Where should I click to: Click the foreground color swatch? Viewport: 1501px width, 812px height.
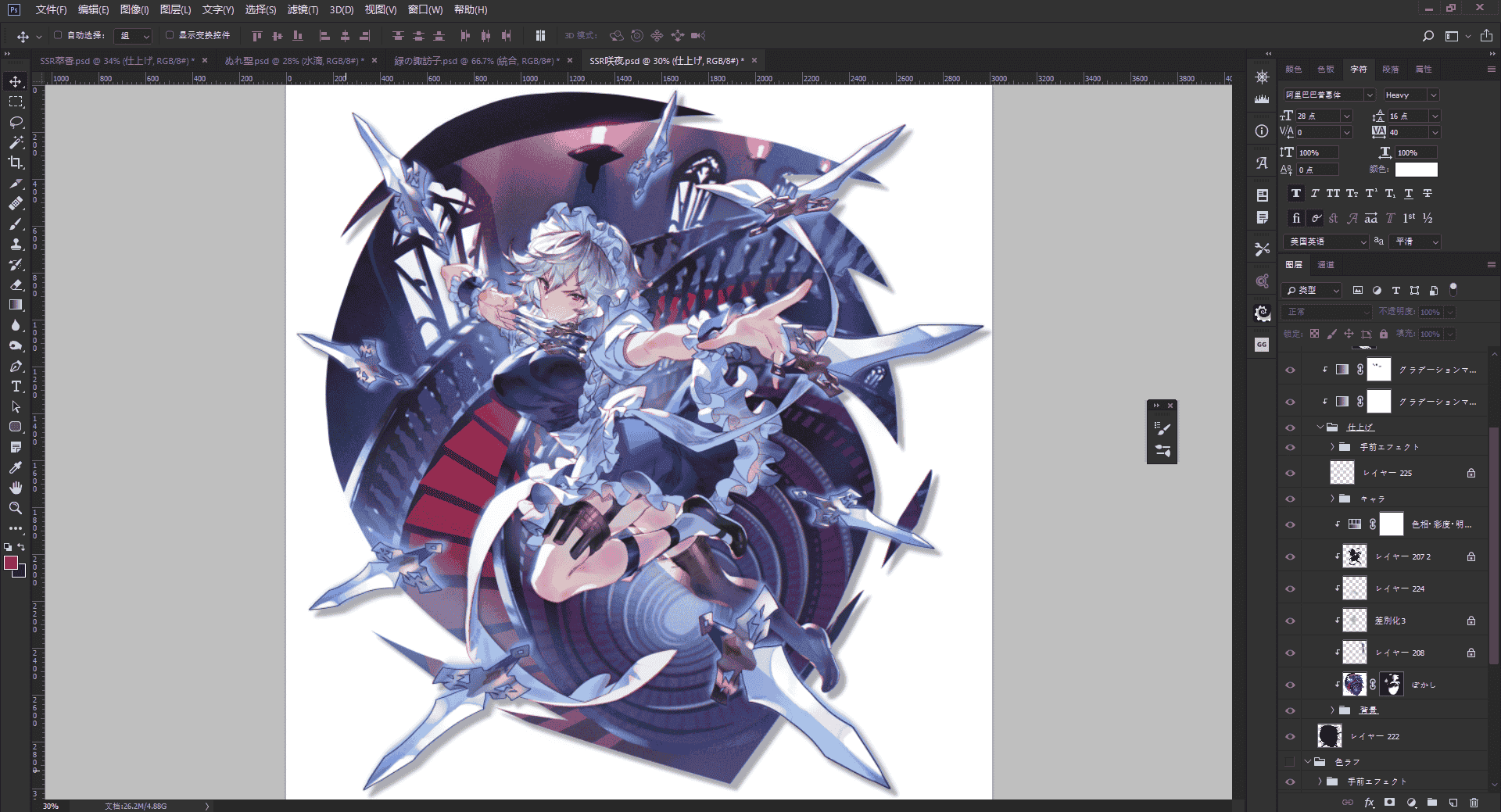click(x=11, y=563)
